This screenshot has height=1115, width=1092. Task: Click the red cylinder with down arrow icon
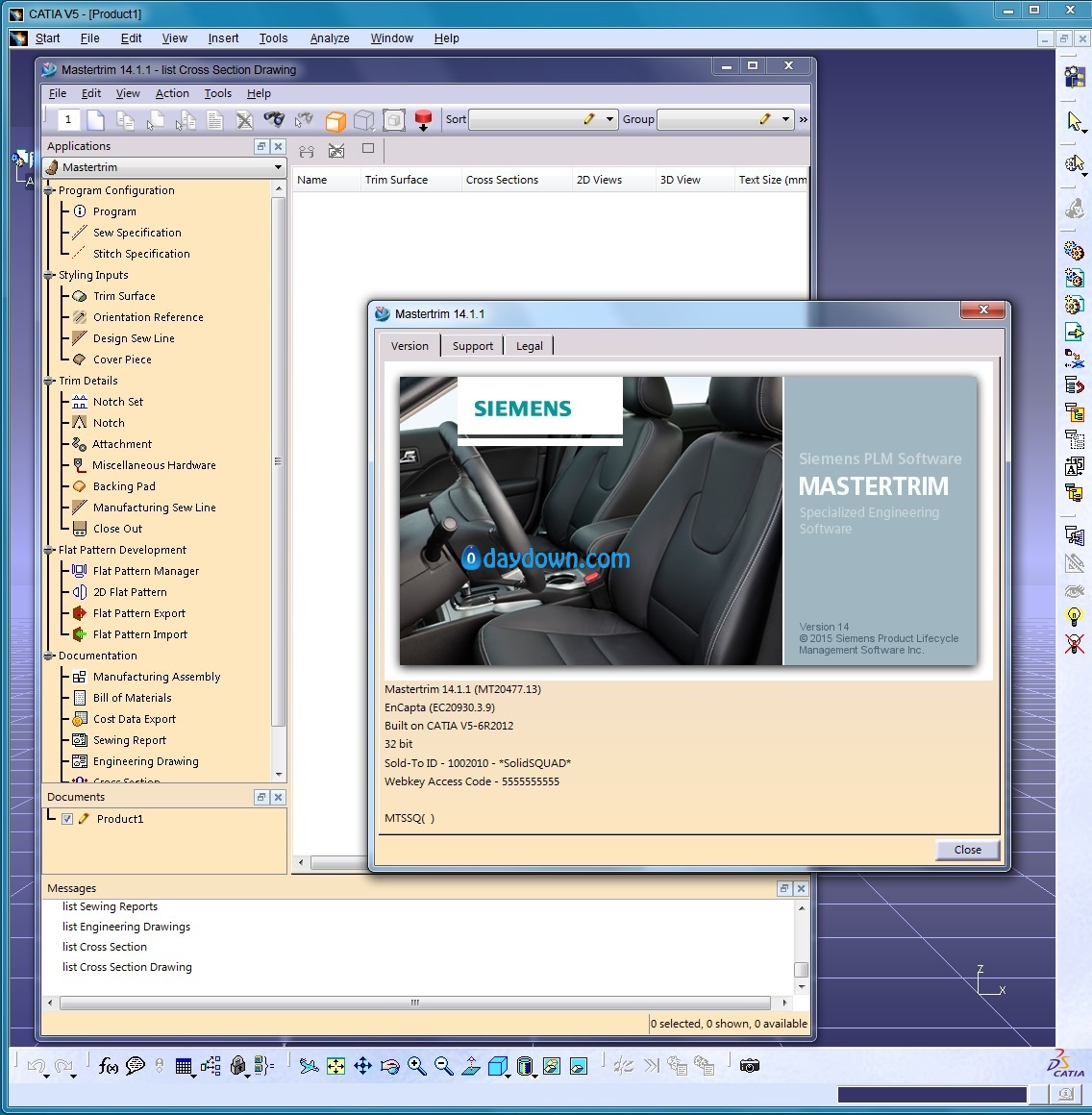(423, 119)
